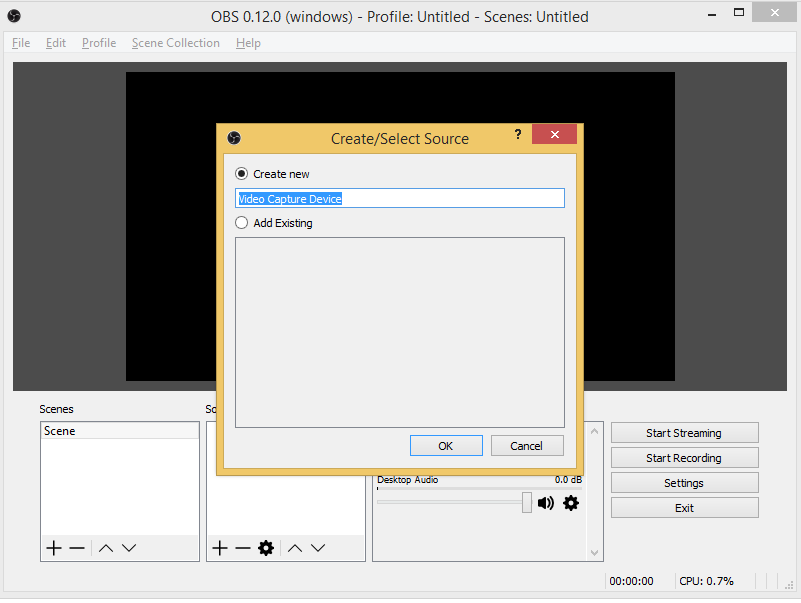Move scene up with arrow icon
801x603 pixels.
pos(105,548)
